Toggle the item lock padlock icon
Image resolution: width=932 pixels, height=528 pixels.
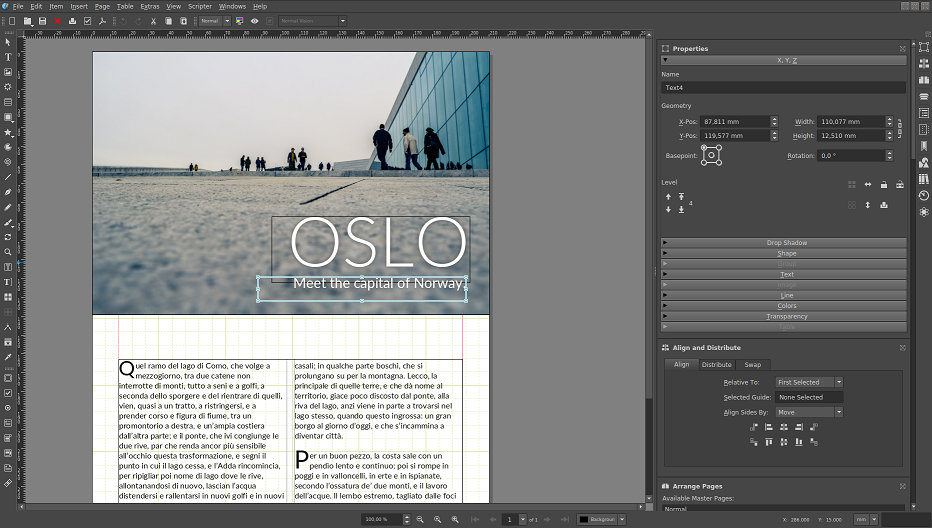(x=884, y=185)
